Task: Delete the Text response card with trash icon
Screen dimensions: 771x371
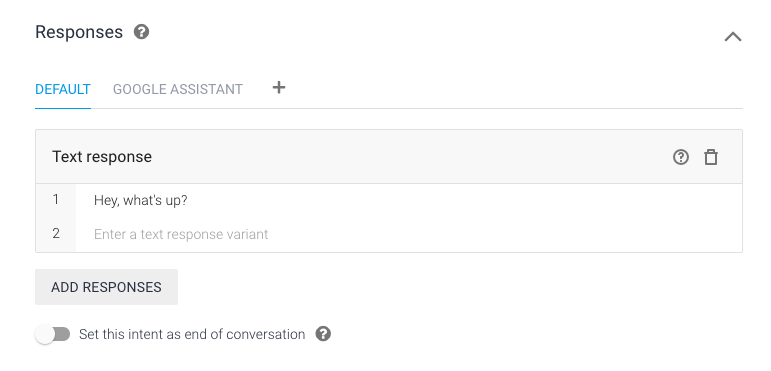Action: (711, 157)
